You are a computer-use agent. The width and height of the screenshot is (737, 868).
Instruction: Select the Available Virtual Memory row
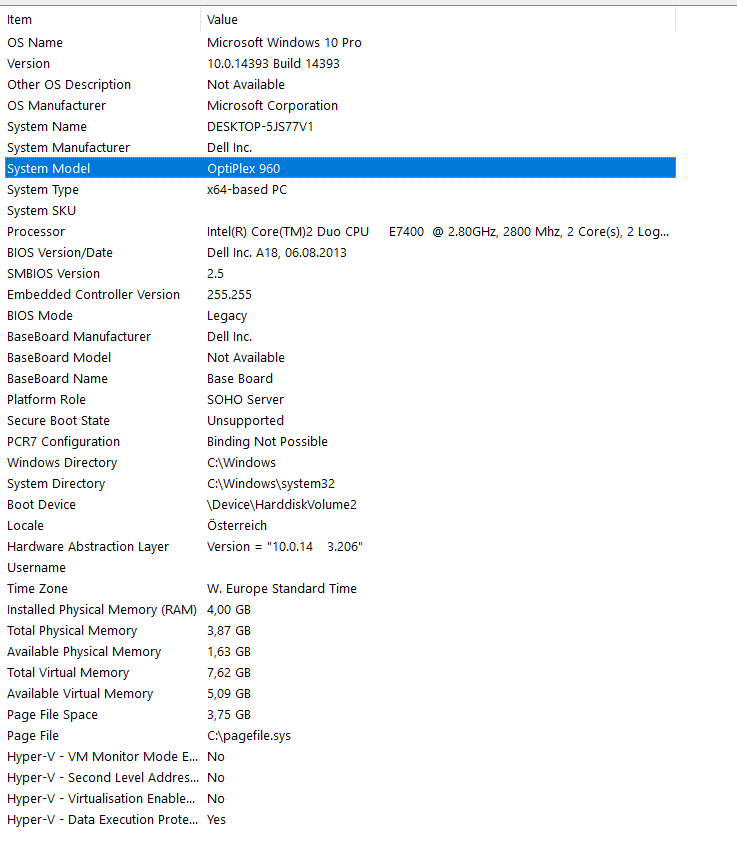(x=340, y=695)
